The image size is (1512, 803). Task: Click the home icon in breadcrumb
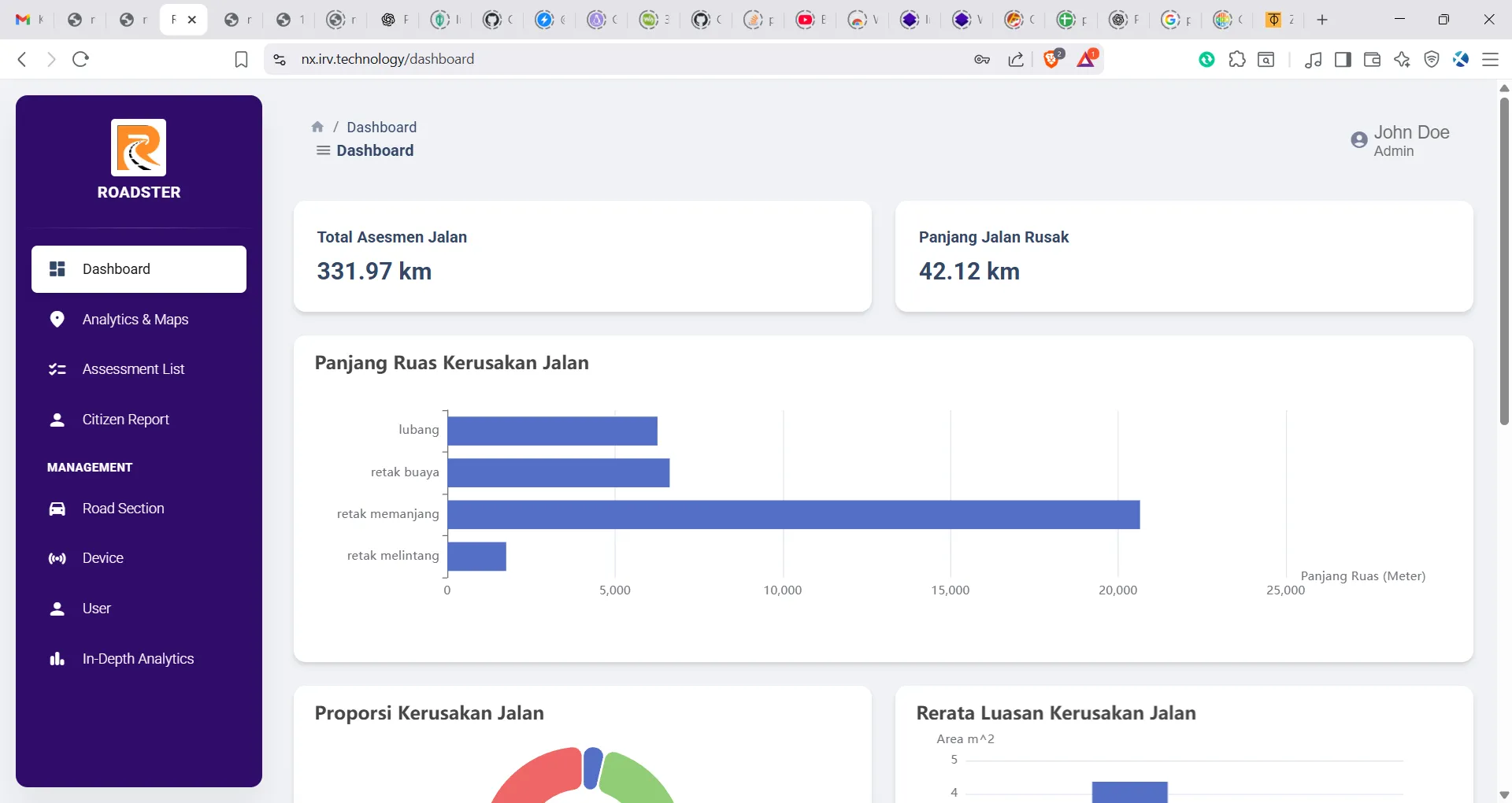[317, 127]
